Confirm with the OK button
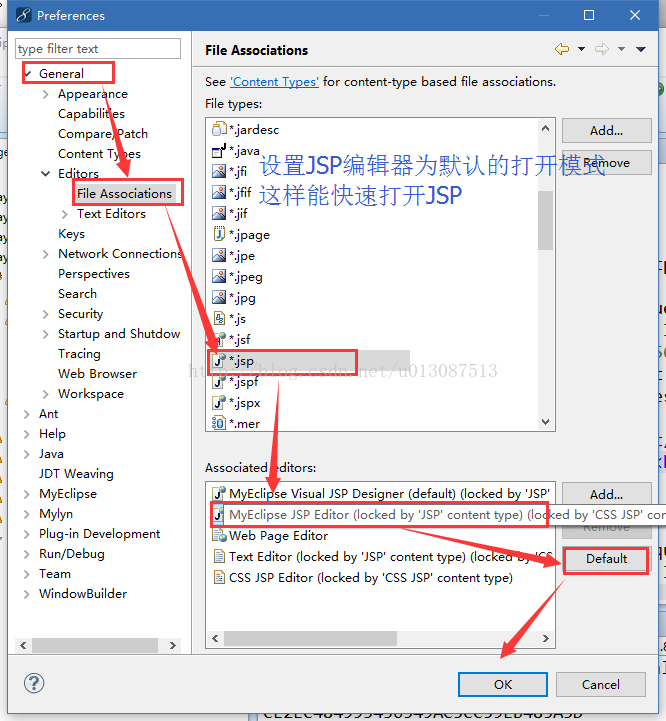This screenshot has height=721, width=666. pos(503,685)
